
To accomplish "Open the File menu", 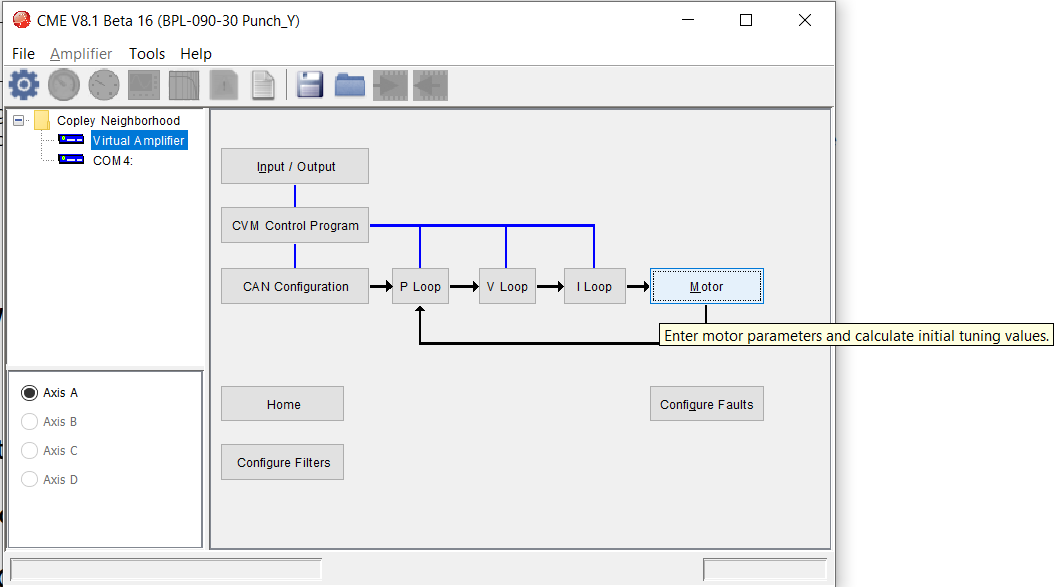I will 24,54.
